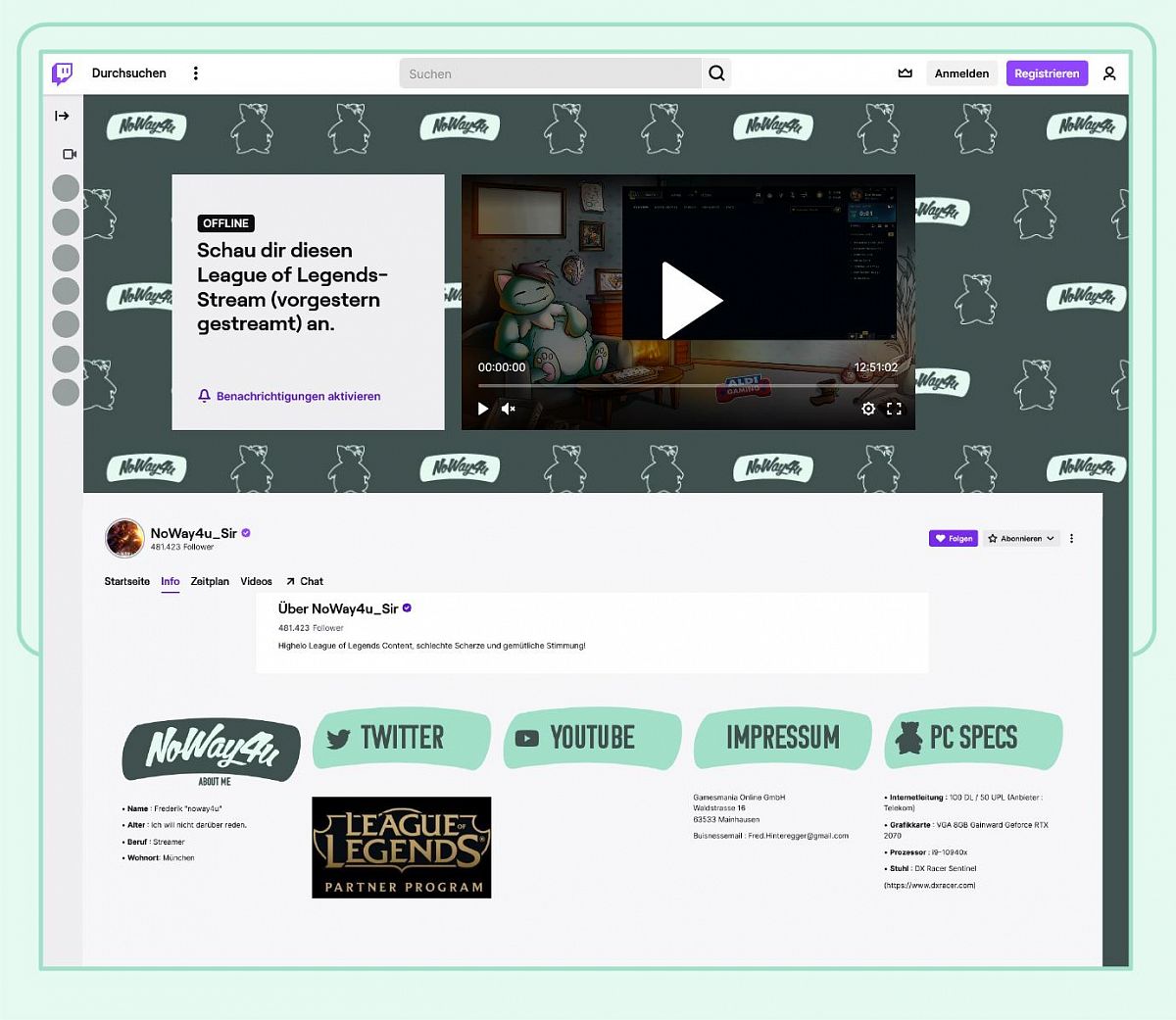Expand the Abonnieren dropdown
Image resolution: width=1176 pixels, height=1020 pixels.
1021,538
